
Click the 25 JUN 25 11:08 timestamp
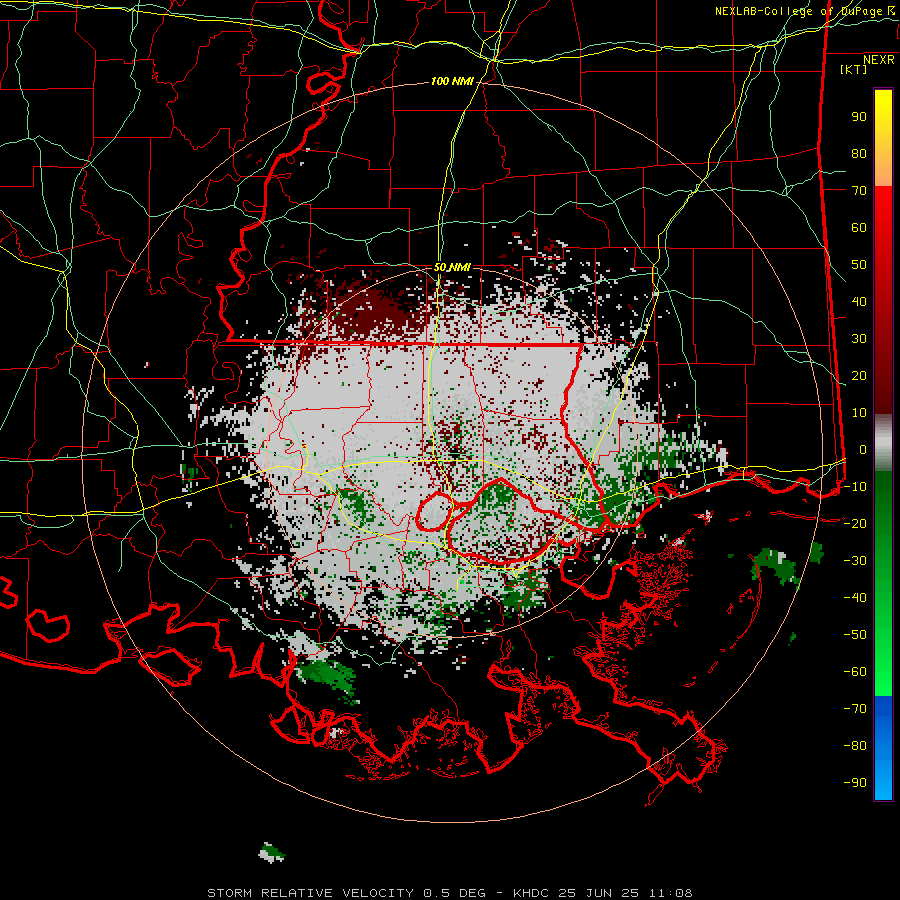click(x=626, y=893)
